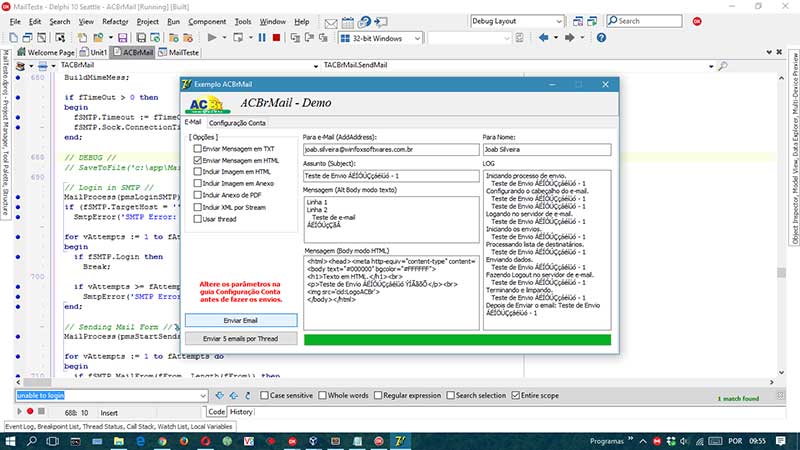
Task: Open TACBrMail class dropdown in editor
Action: point(315,66)
